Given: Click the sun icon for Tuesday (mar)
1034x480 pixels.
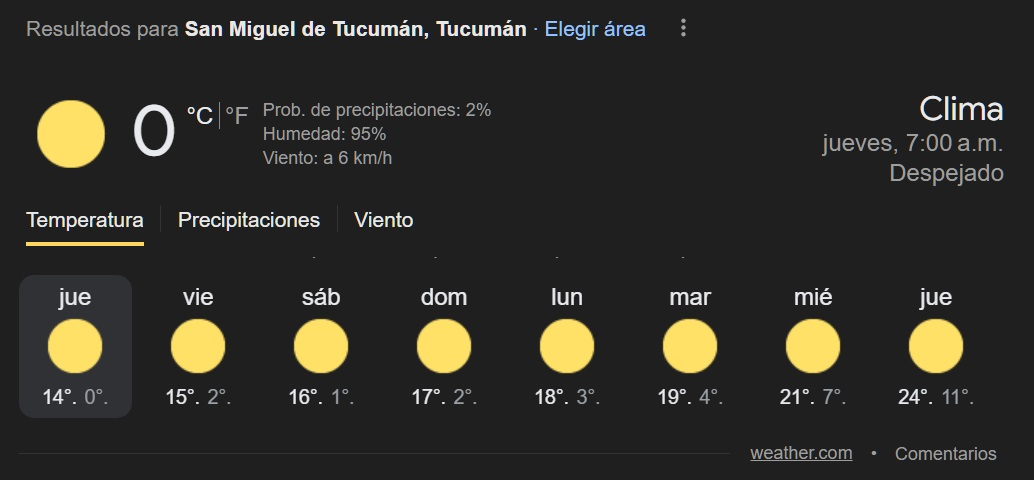Looking at the screenshot, I should 690,347.
